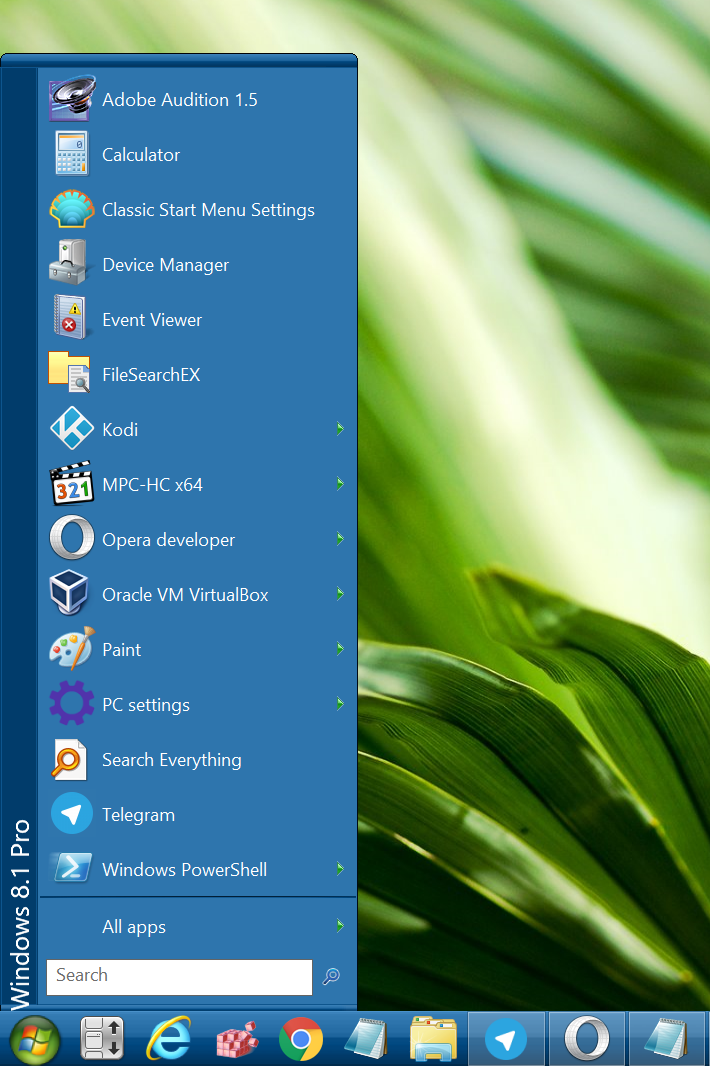Viewport: 710px width, 1066px height.
Task: Click the MPC-HC x64 label text
Action: [x=152, y=485]
